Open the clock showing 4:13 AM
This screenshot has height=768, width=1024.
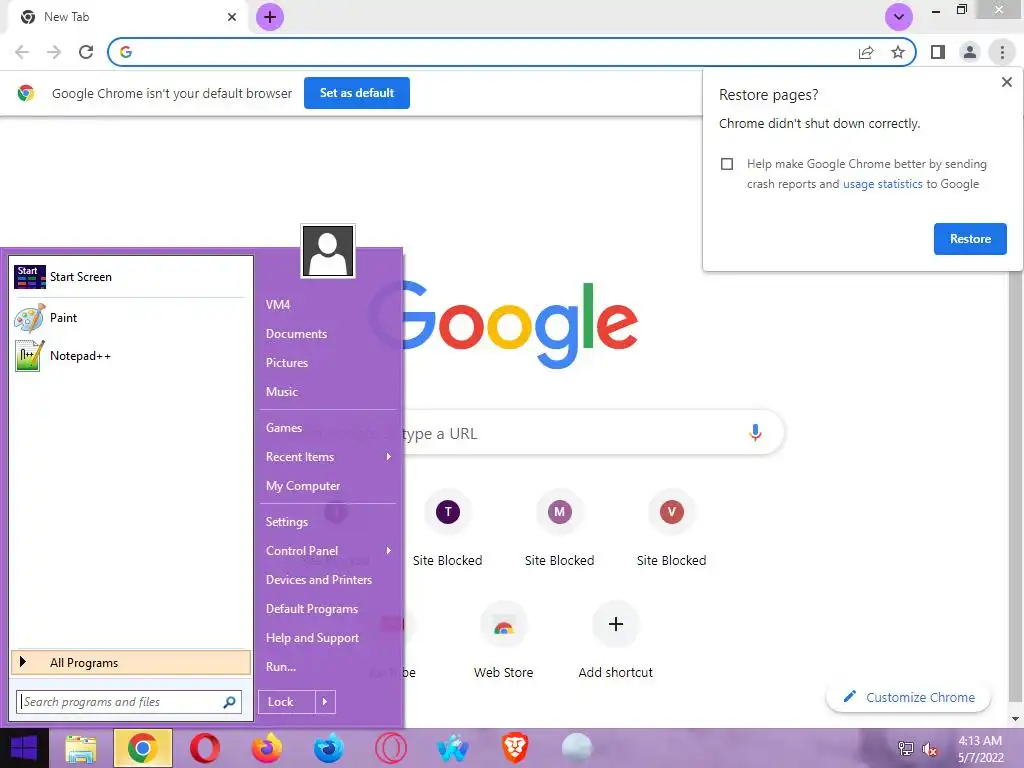[x=980, y=749]
